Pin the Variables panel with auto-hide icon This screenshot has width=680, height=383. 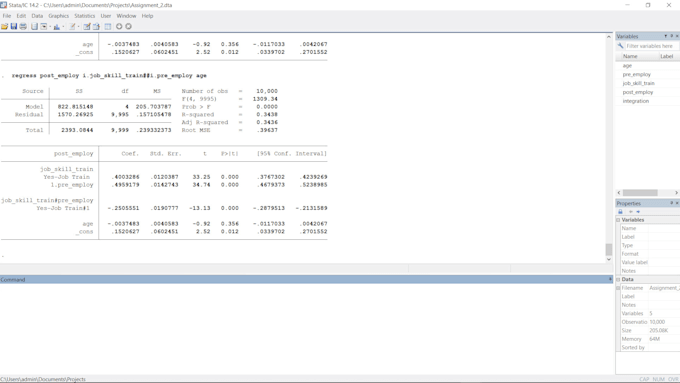[671, 36]
